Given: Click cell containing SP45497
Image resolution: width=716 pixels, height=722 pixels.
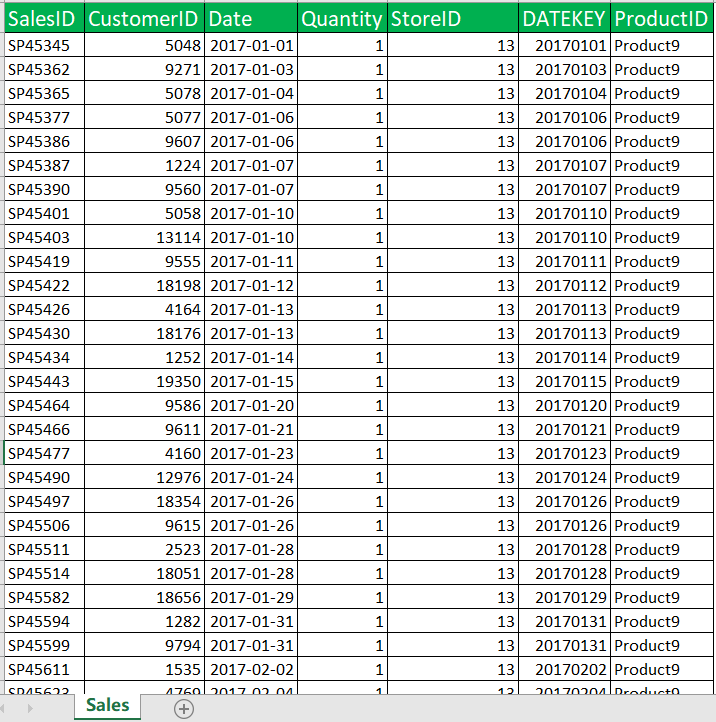Looking at the screenshot, I should click(x=44, y=501).
